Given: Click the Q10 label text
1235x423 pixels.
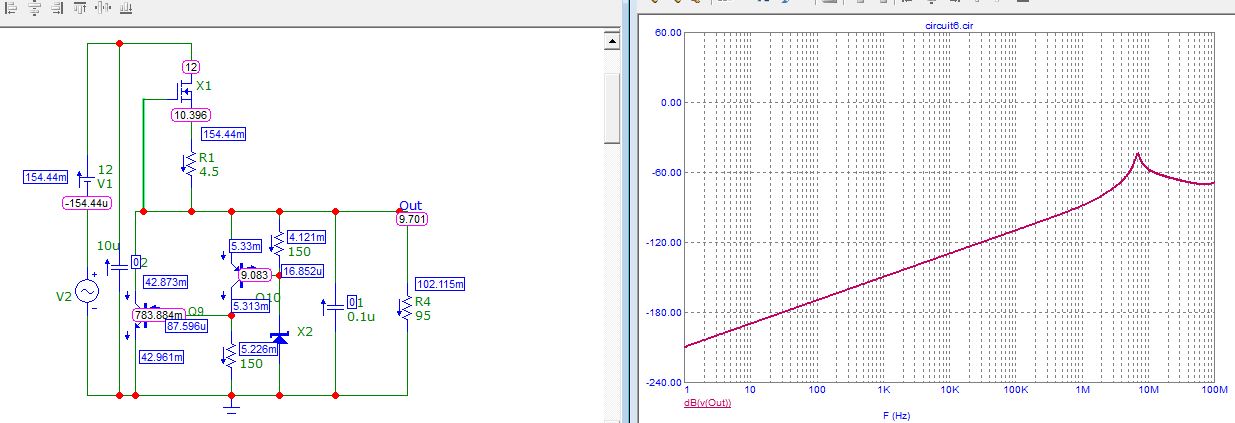Looking at the screenshot, I should point(268,298).
